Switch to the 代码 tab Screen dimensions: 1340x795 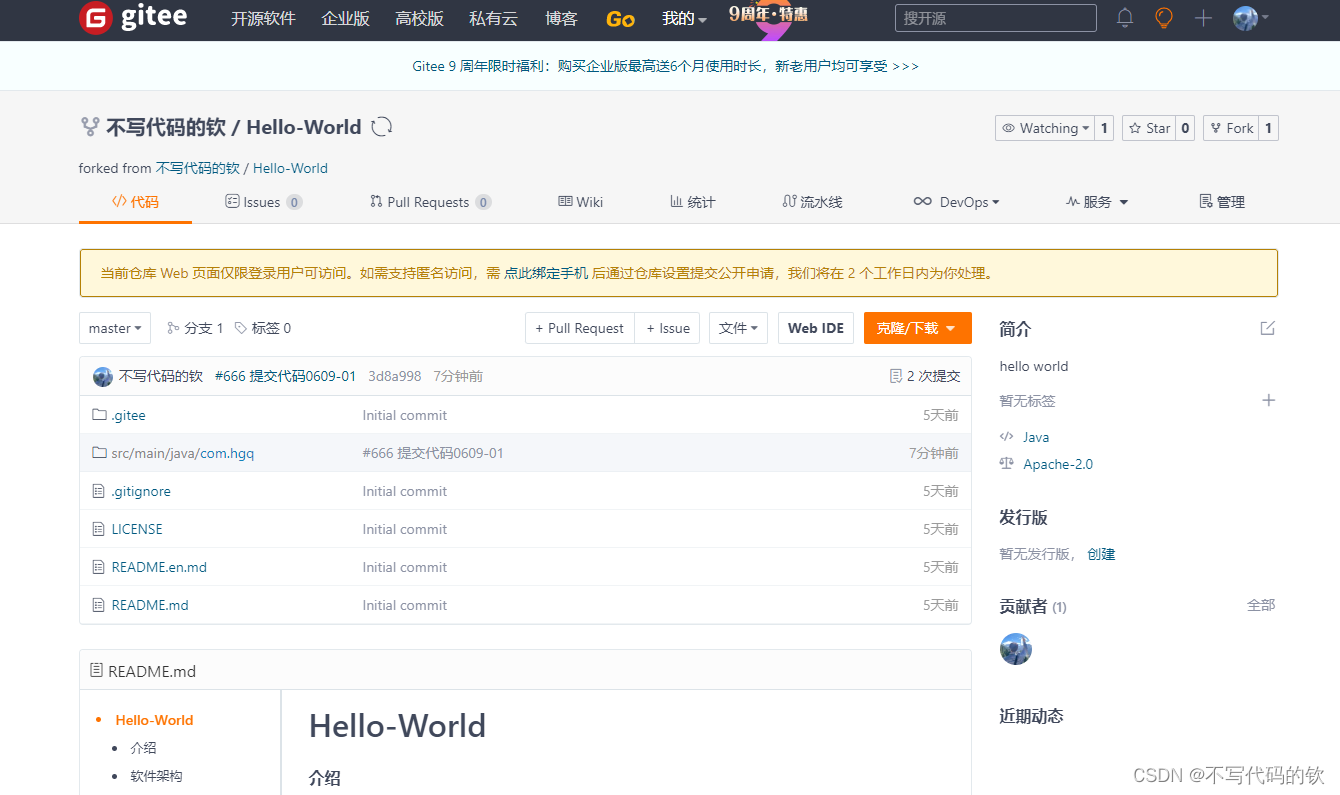pyautogui.click(x=135, y=202)
